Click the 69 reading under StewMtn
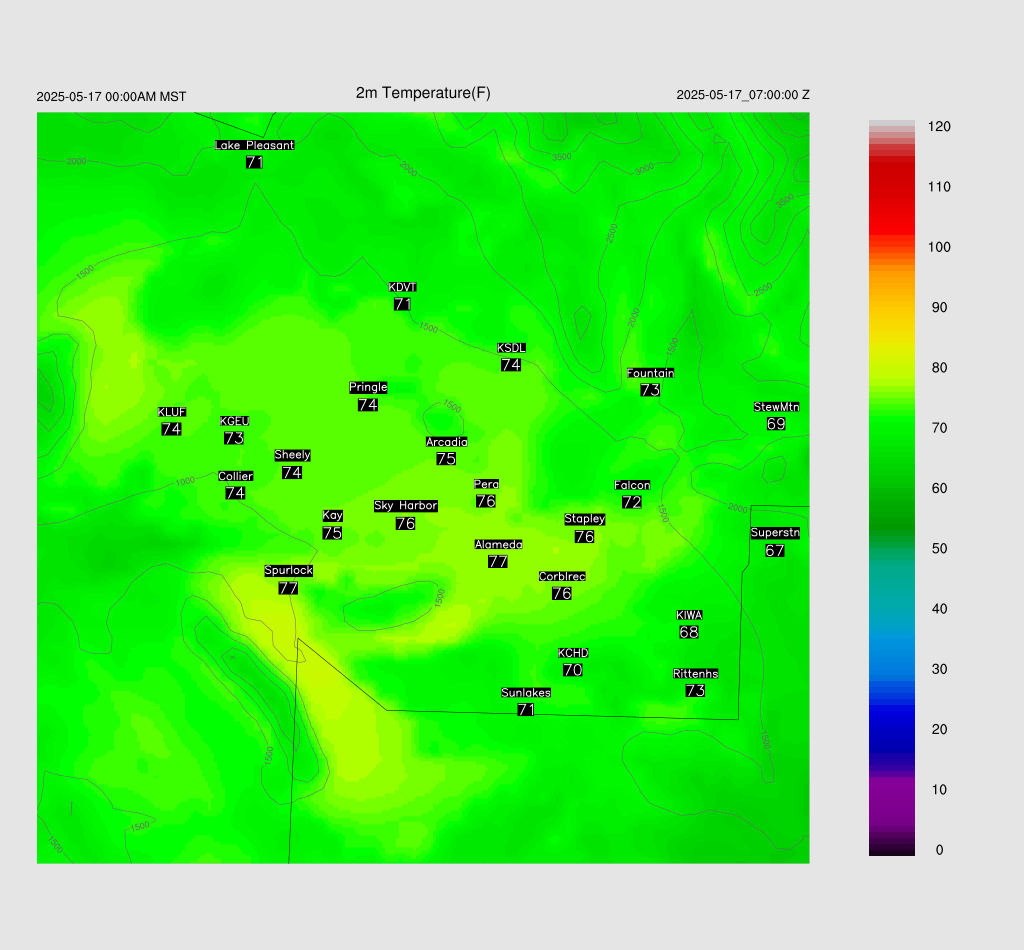Viewport: 1024px width, 950px height. [776, 424]
